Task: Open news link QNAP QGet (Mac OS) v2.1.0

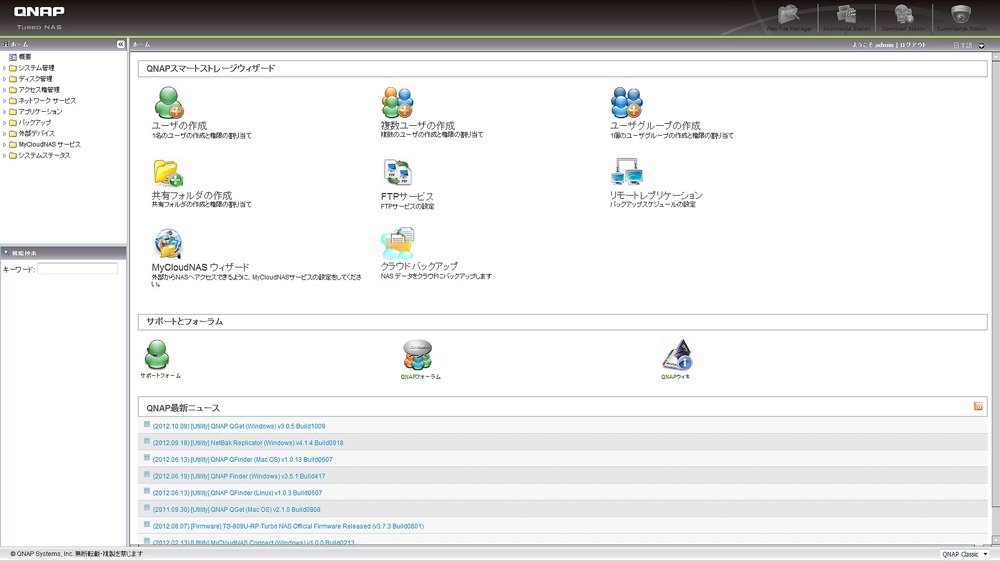Action: tap(237, 509)
